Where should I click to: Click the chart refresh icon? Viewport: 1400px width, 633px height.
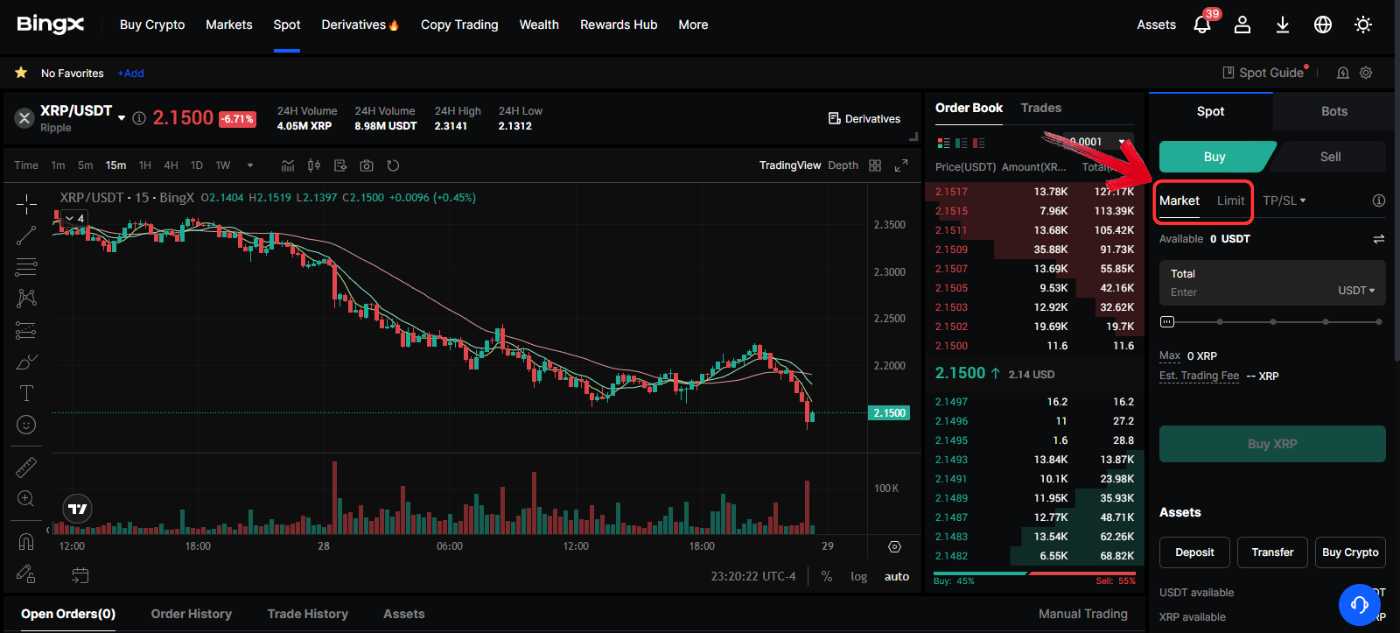point(393,165)
